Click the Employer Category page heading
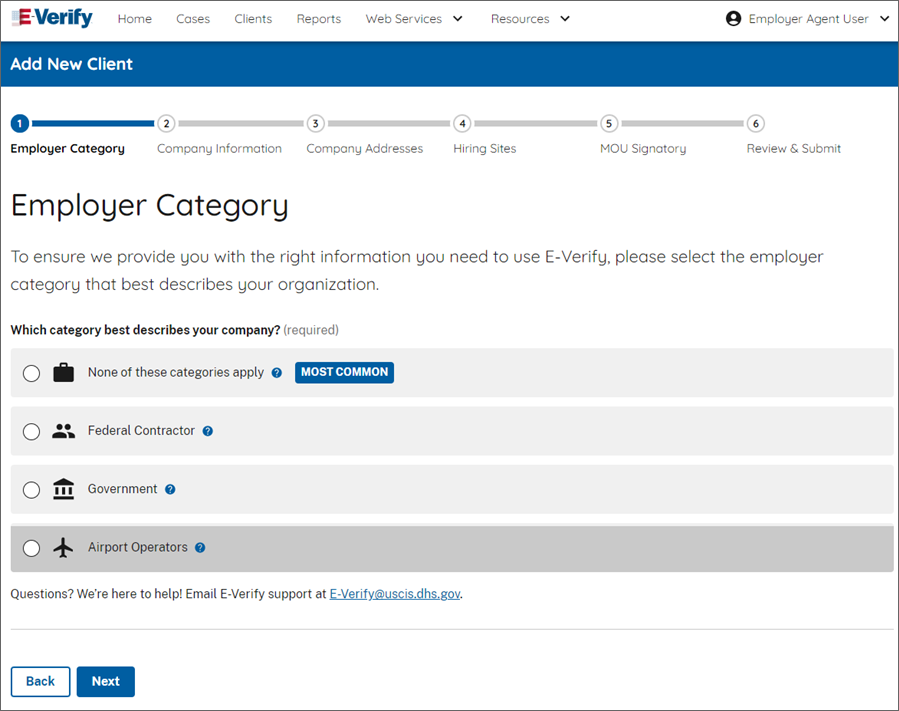The height and width of the screenshot is (711, 899). coord(150,206)
